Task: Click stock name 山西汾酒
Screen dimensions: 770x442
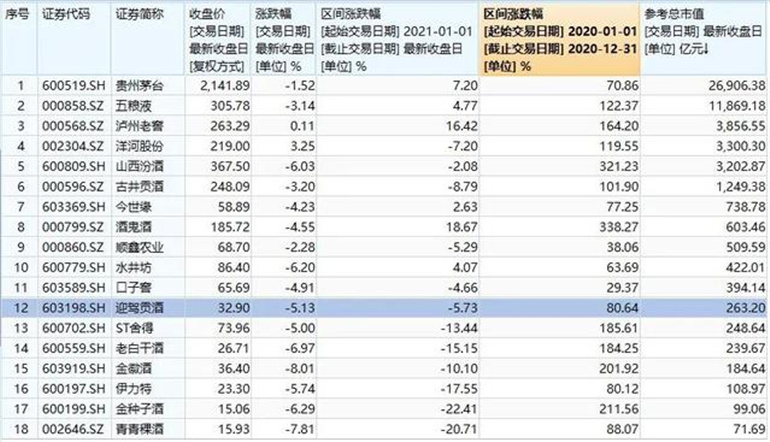Action: pos(139,166)
